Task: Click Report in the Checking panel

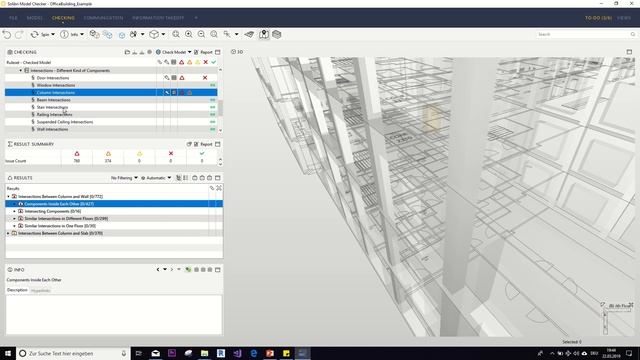Action: pos(203,52)
